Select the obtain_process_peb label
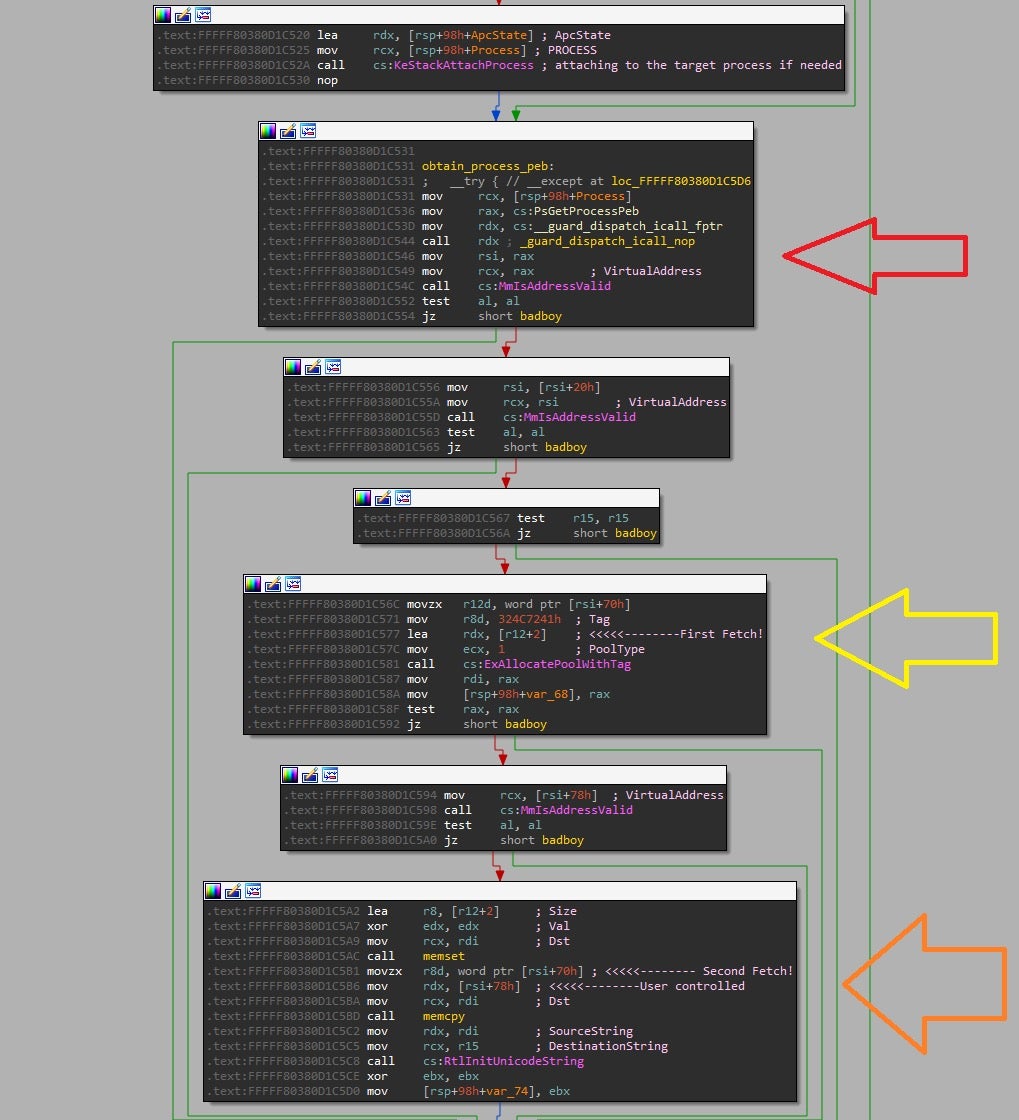This screenshot has width=1019, height=1120. (485, 166)
